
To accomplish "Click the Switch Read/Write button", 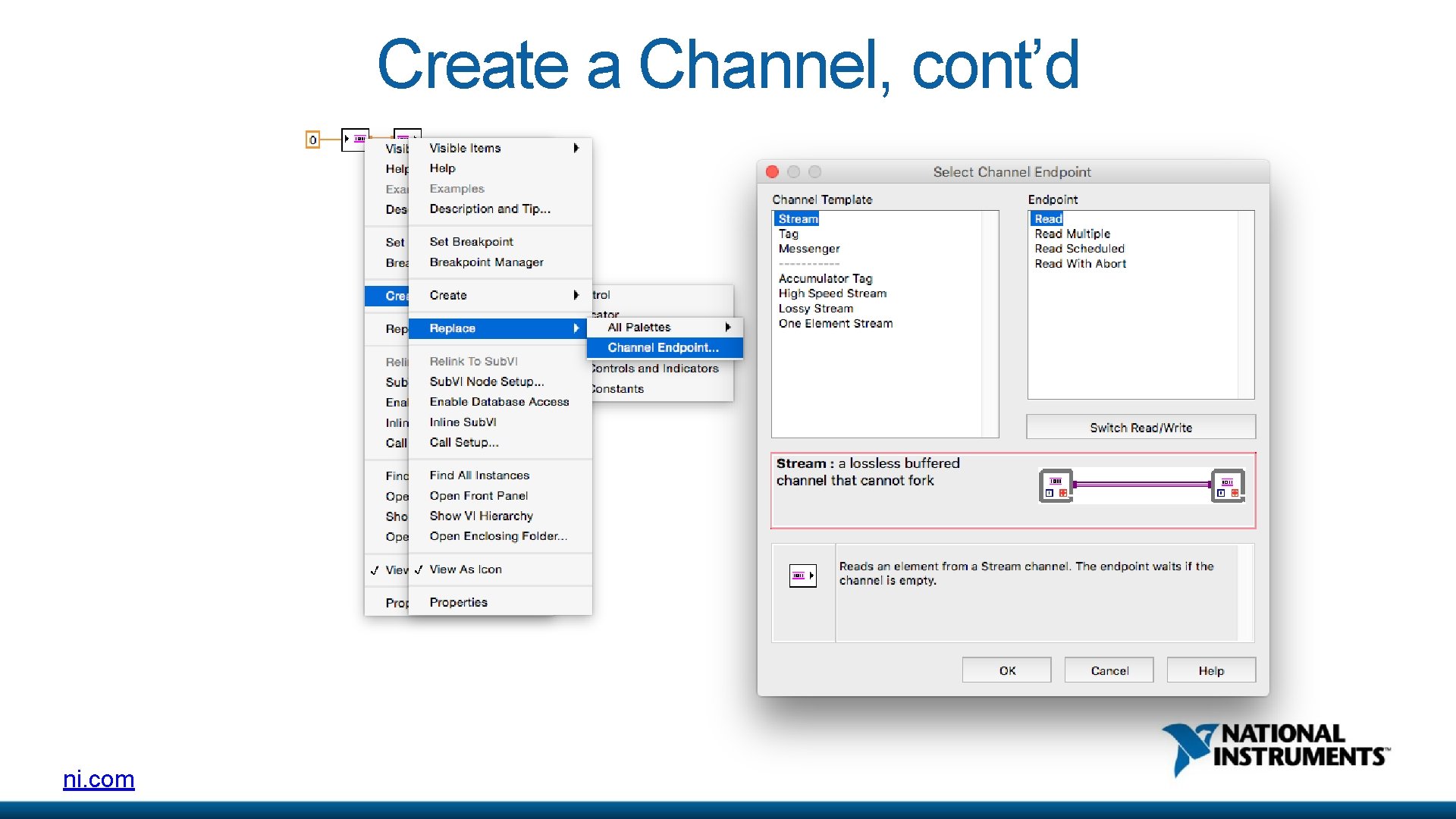I will pos(1140,427).
